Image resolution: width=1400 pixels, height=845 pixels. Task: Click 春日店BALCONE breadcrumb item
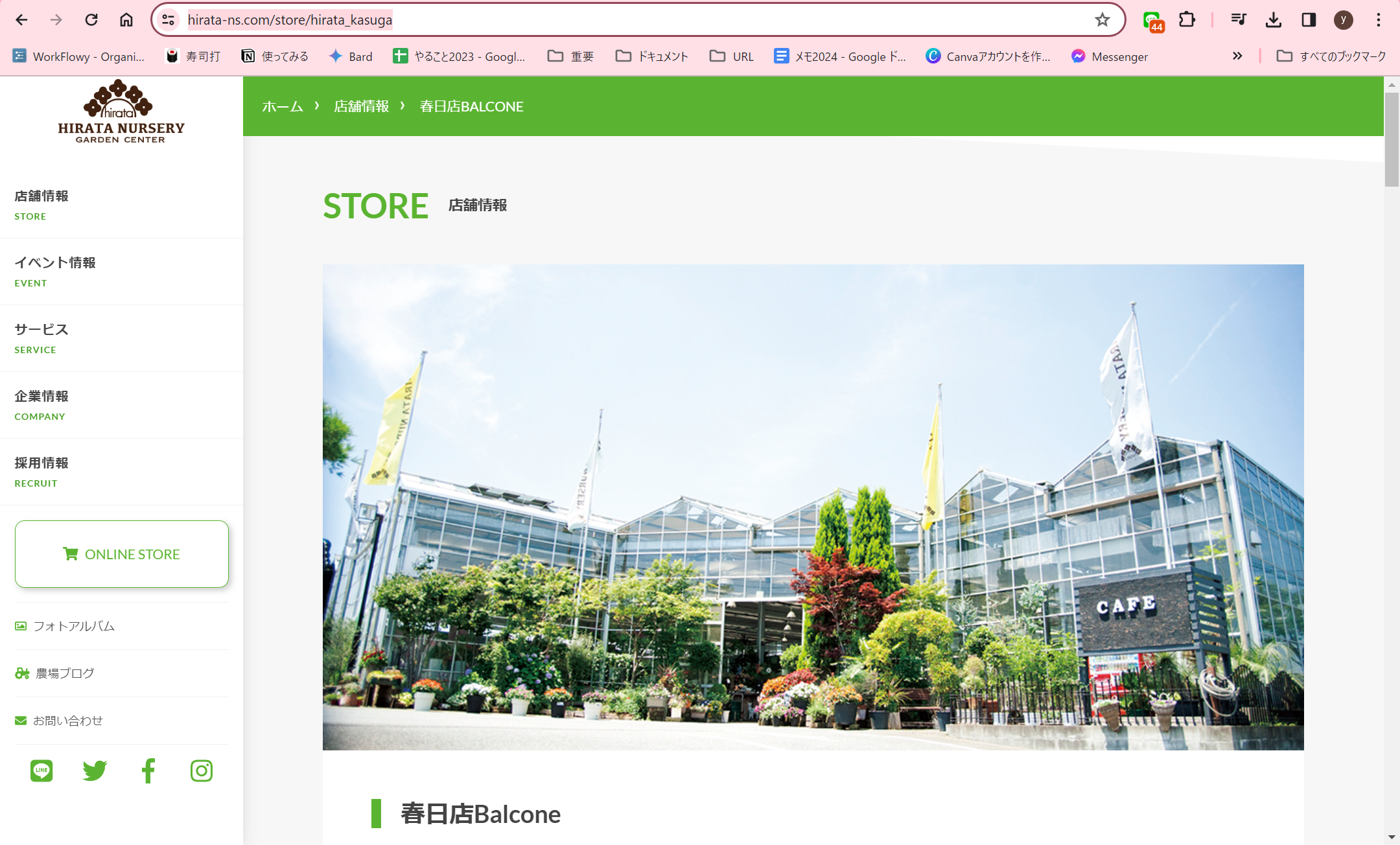(471, 106)
